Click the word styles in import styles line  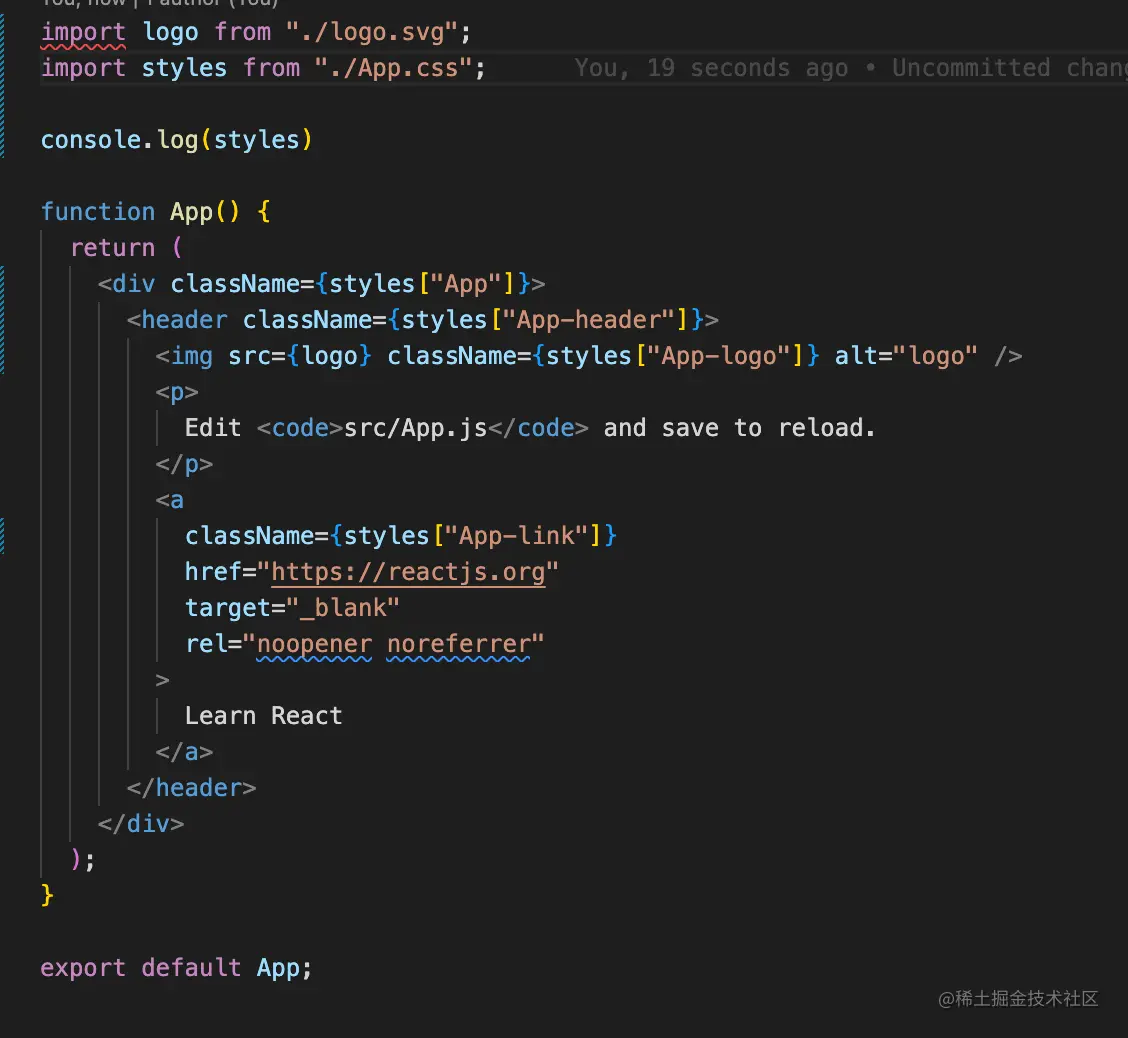[184, 68]
